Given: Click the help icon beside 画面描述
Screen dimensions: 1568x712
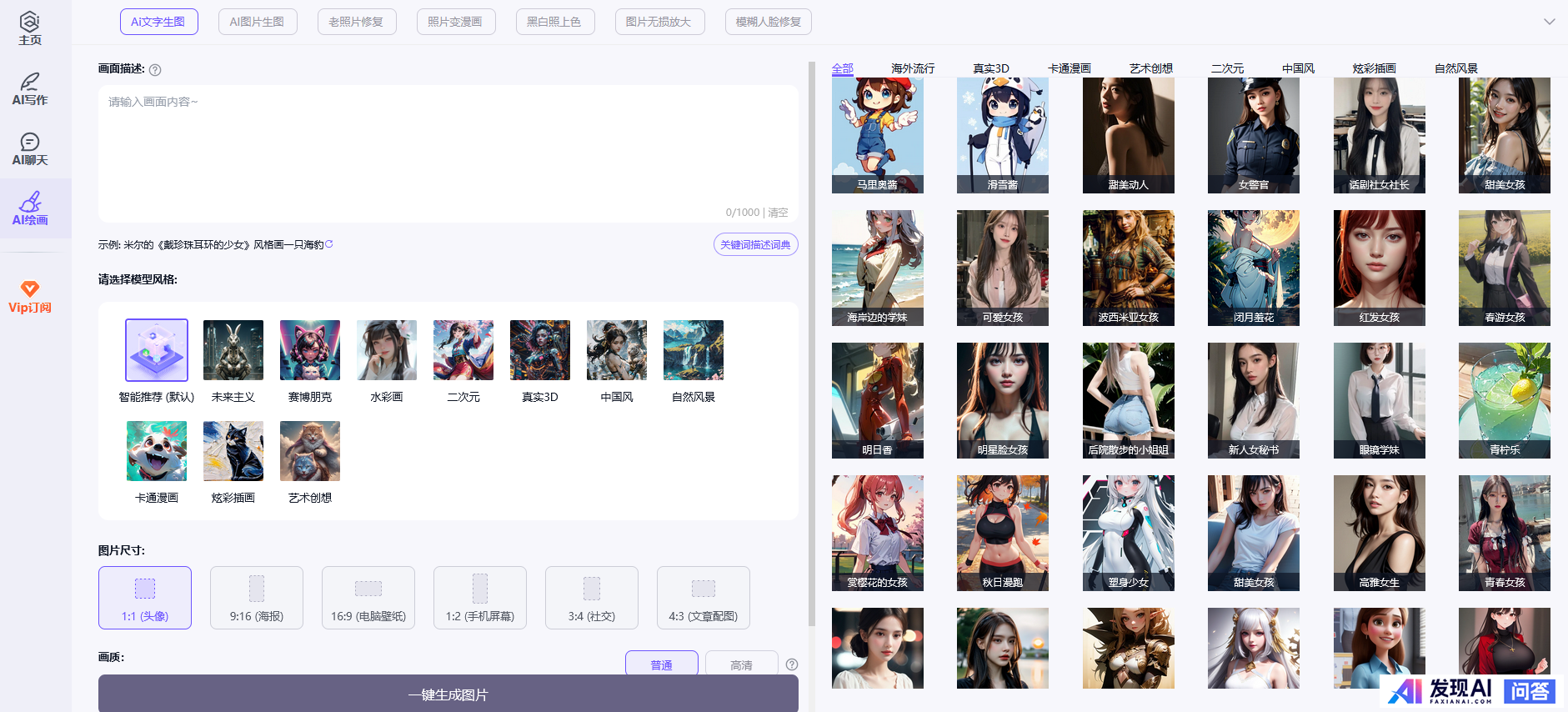Looking at the screenshot, I should click(155, 70).
